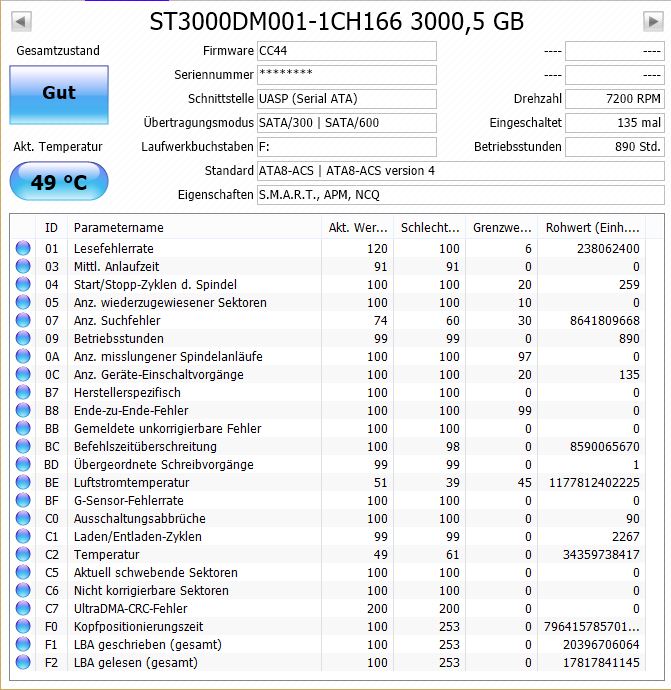Click the Eigenschaften field S.M.A.R.T., APM, NCQ

[461, 195]
